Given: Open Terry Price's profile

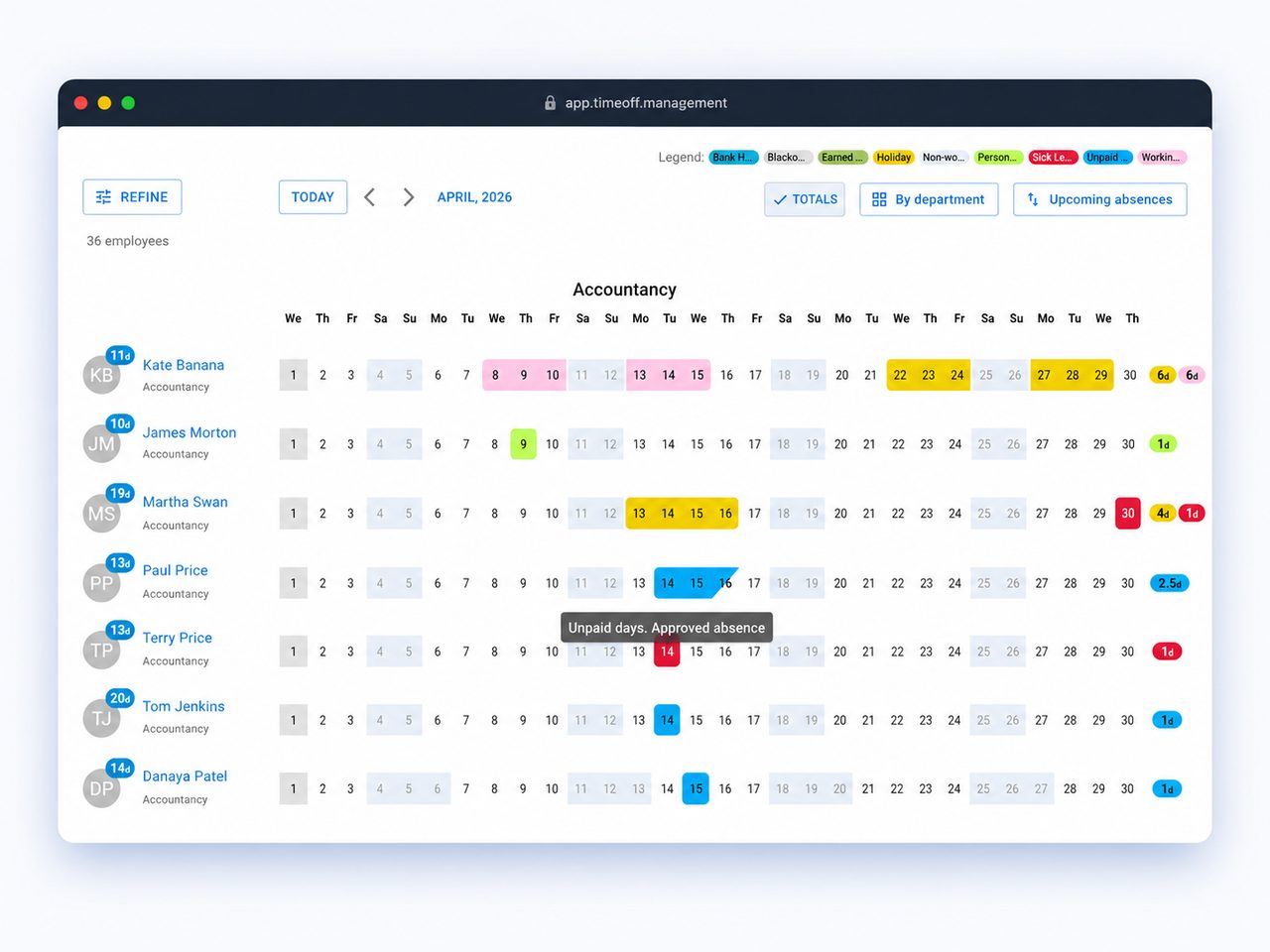Looking at the screenshot, I should (178, 638).
